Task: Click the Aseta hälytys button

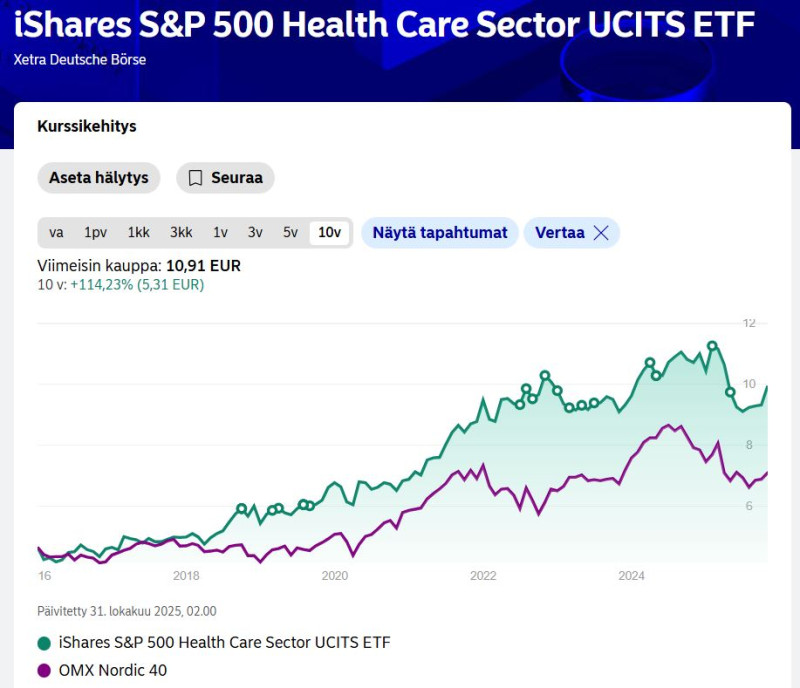Action: coord(98,178)
